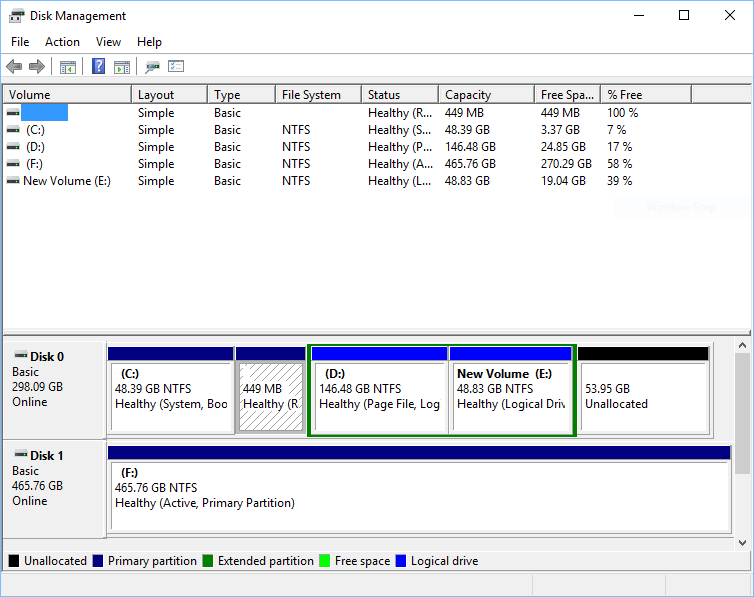Select the (D:) 146.48 GB NTFS partition block
This screenshot has width=754, height=597.
pos(379,390)
